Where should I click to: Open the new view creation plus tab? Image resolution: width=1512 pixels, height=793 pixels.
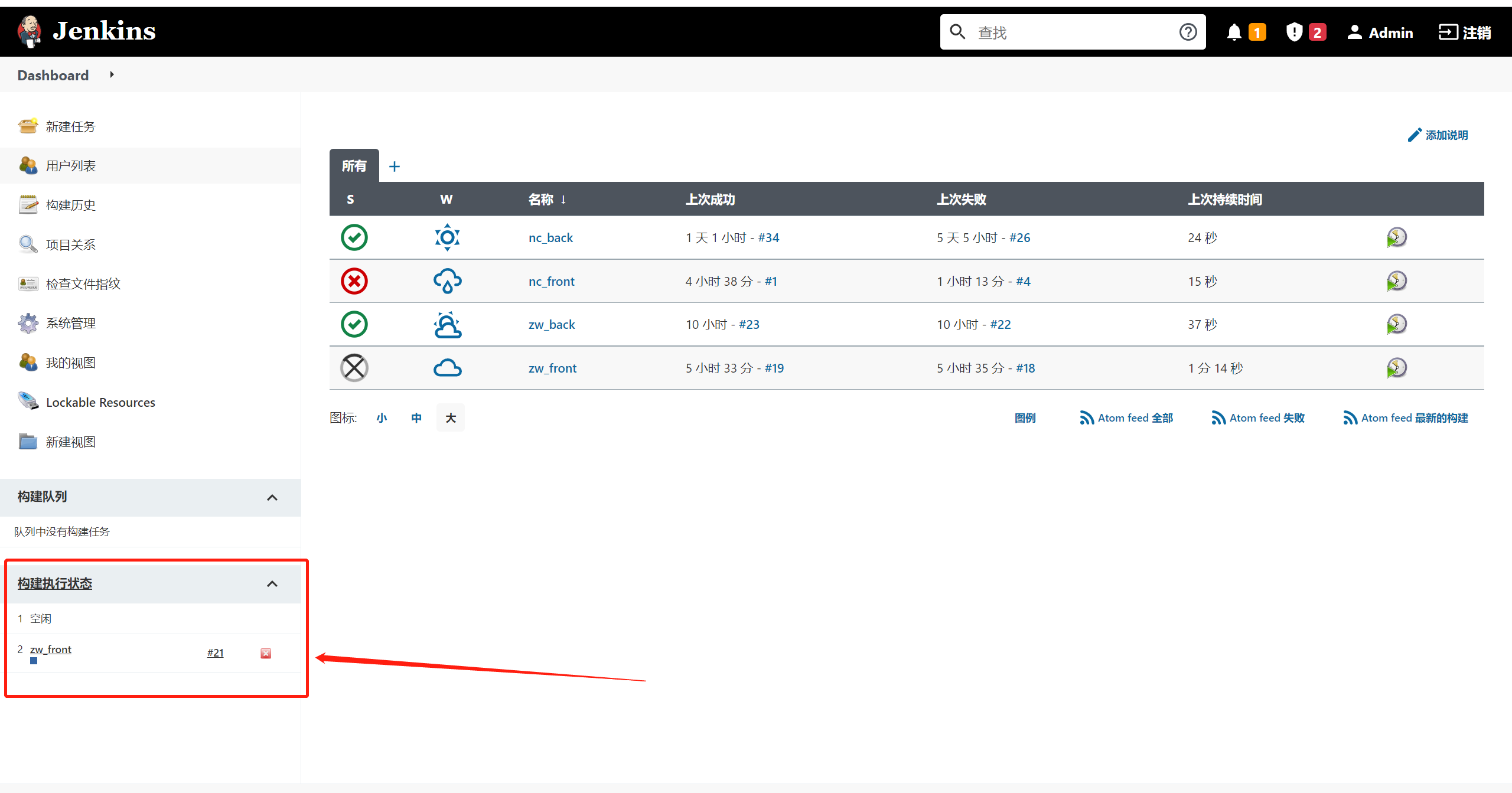[394, 166]
